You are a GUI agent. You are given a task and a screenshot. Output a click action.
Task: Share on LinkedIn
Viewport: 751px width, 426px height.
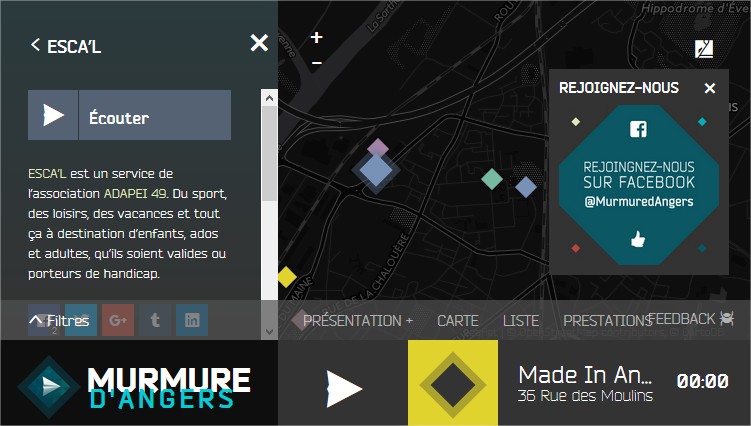pos(192,320)
